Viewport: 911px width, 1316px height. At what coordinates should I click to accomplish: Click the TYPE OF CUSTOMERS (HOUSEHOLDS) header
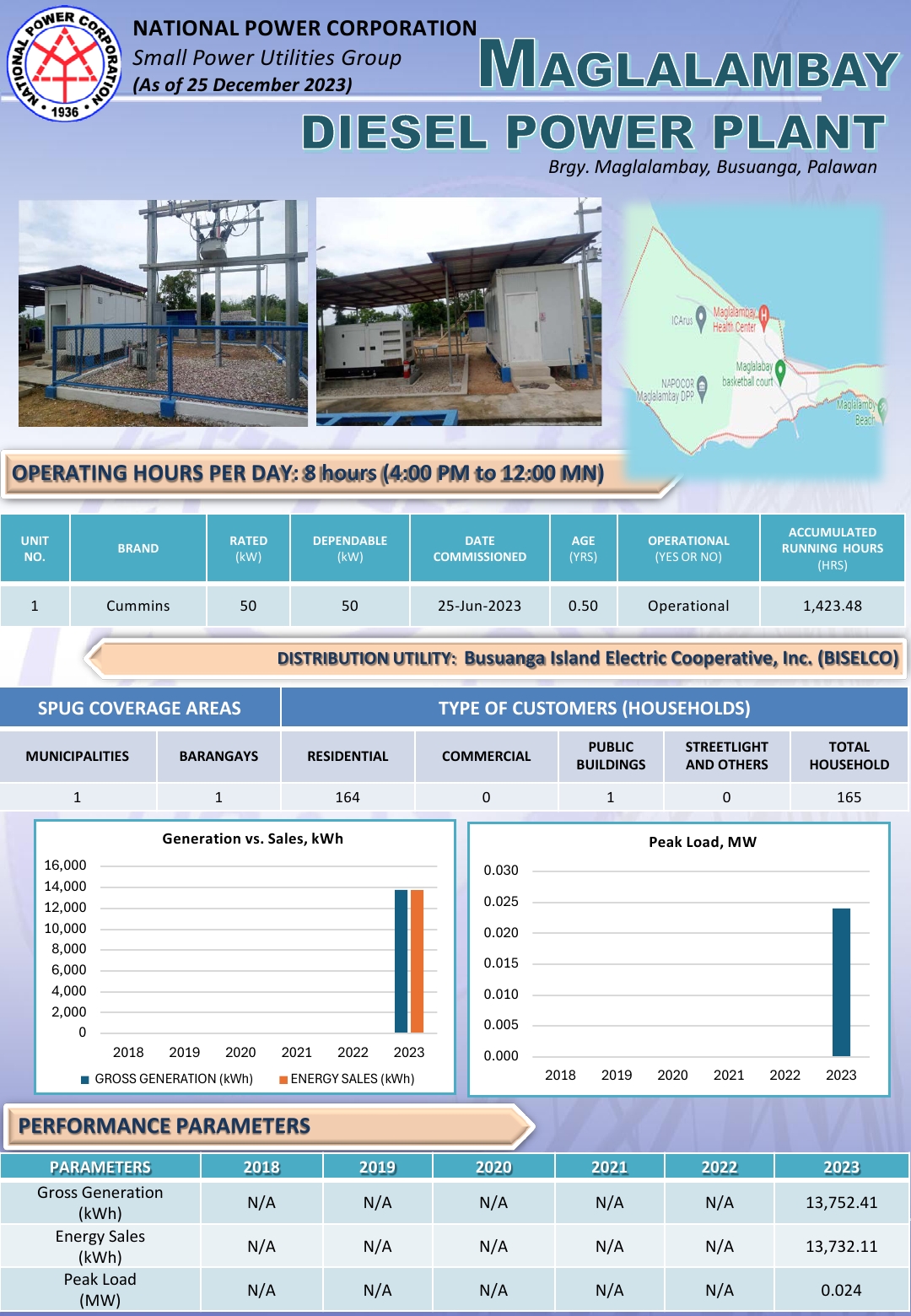[595, 708]
